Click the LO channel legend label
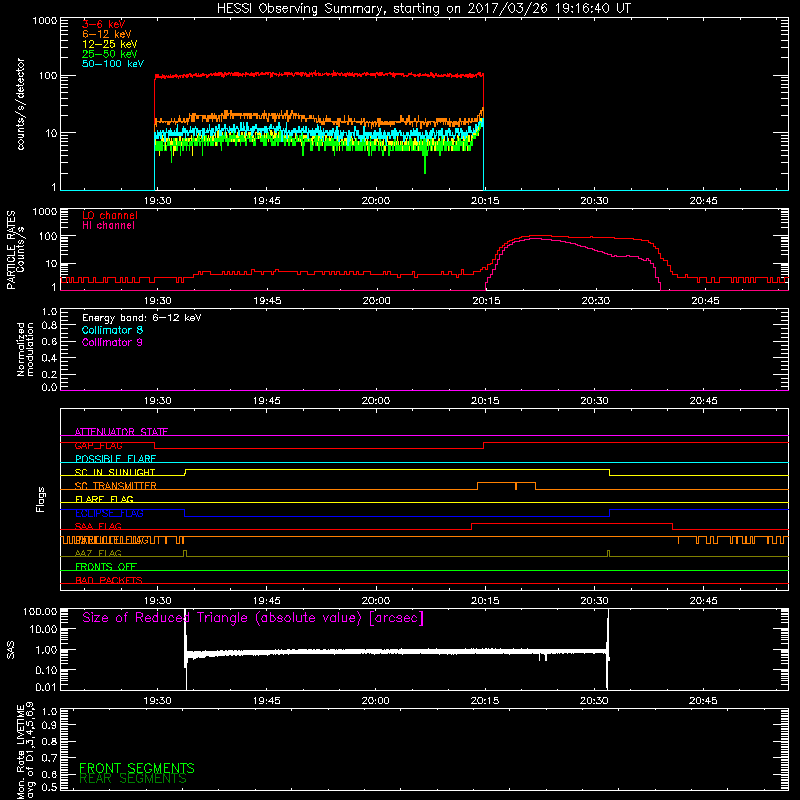The width and height of the screenshot is (800, 800). click(110, 215)
